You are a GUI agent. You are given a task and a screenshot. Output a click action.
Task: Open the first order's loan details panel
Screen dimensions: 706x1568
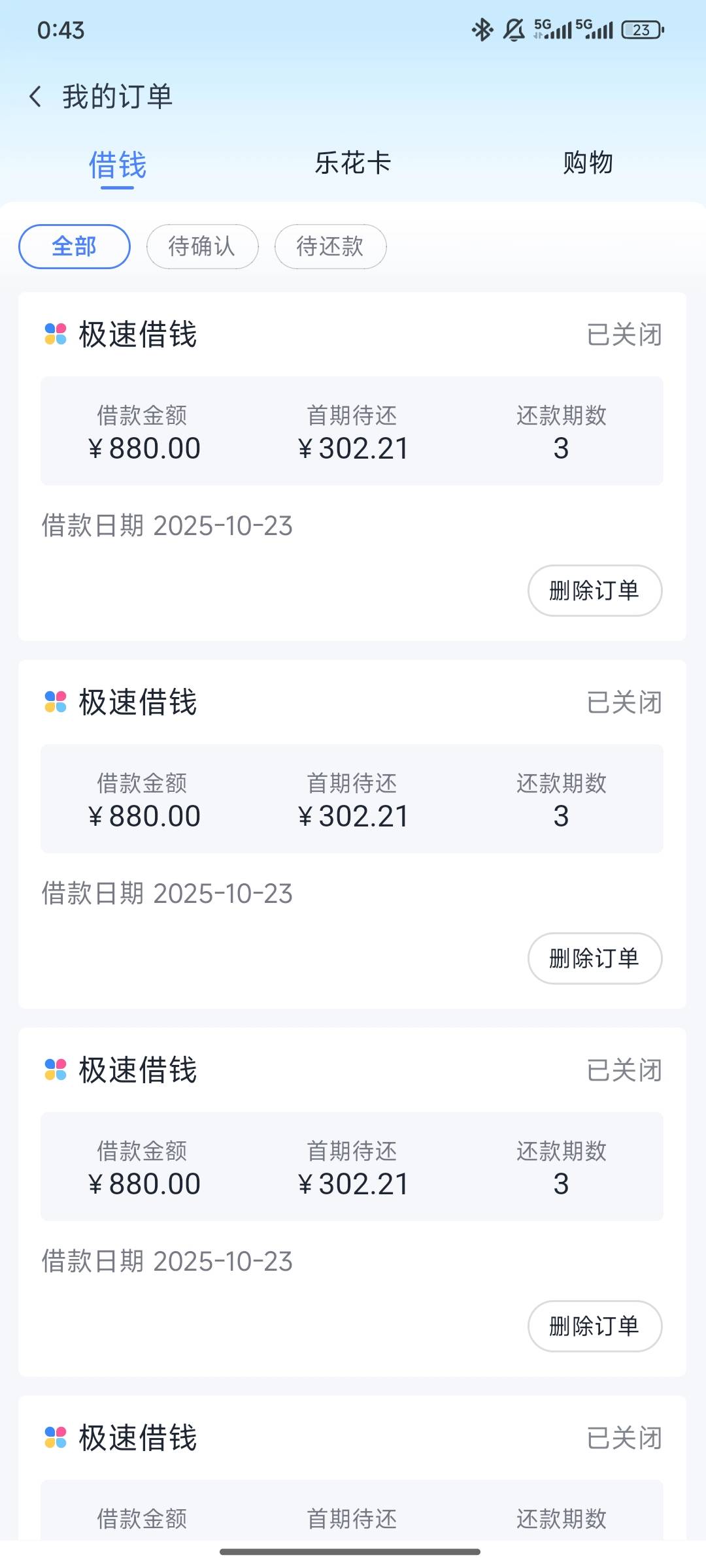pos(352,431)
